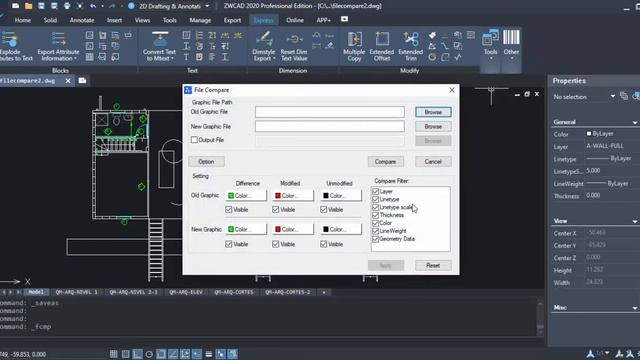Click the ribbon minimize icon after APP+

[344, 19]
